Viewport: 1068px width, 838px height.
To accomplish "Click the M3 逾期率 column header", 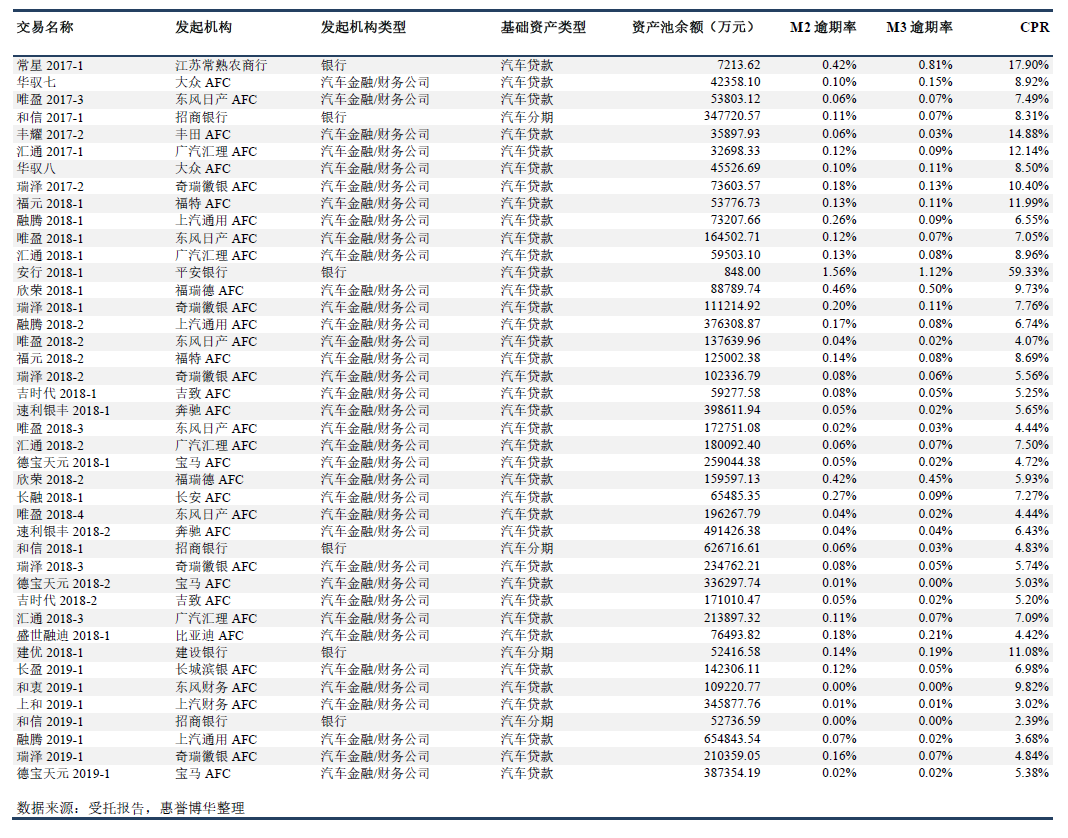I will (x=920, y=27).
